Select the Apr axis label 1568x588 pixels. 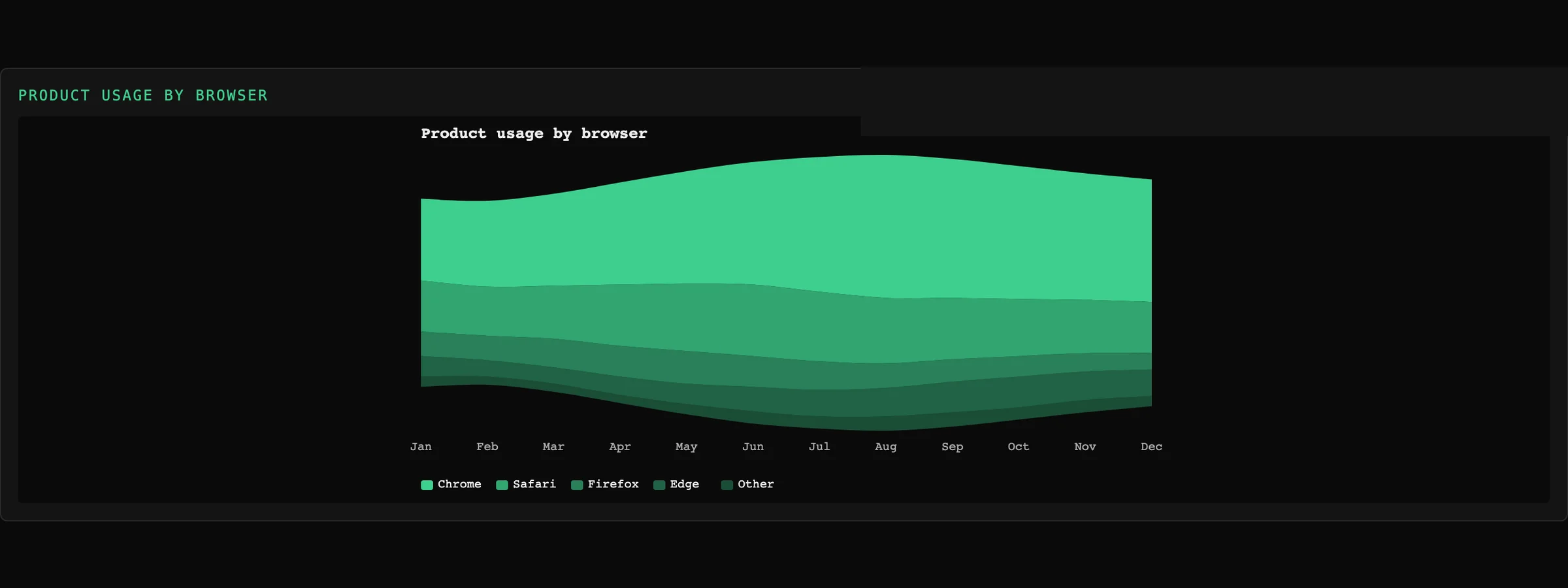[x=620, y=447]
